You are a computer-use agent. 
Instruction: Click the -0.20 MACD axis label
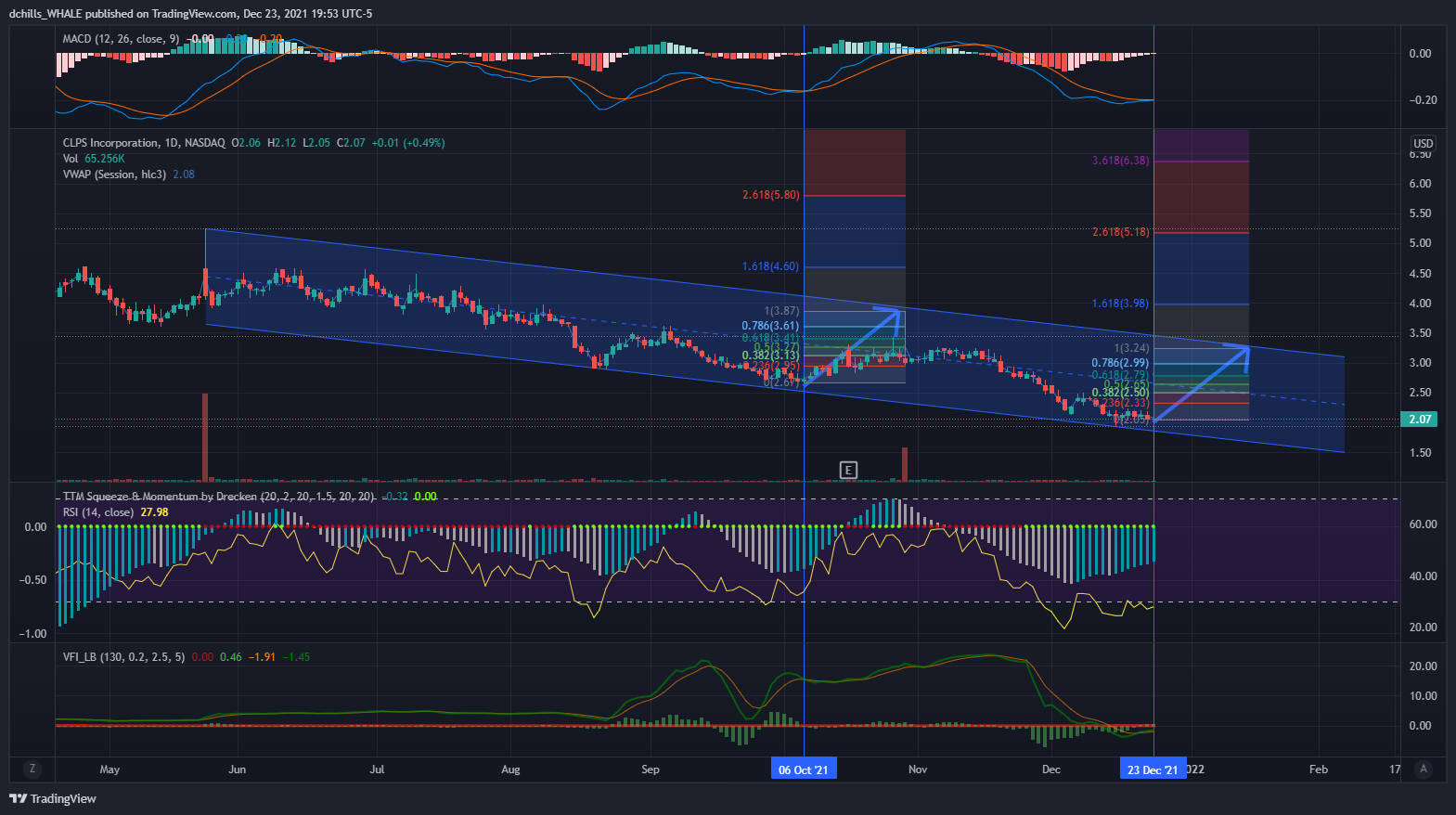1423,100
